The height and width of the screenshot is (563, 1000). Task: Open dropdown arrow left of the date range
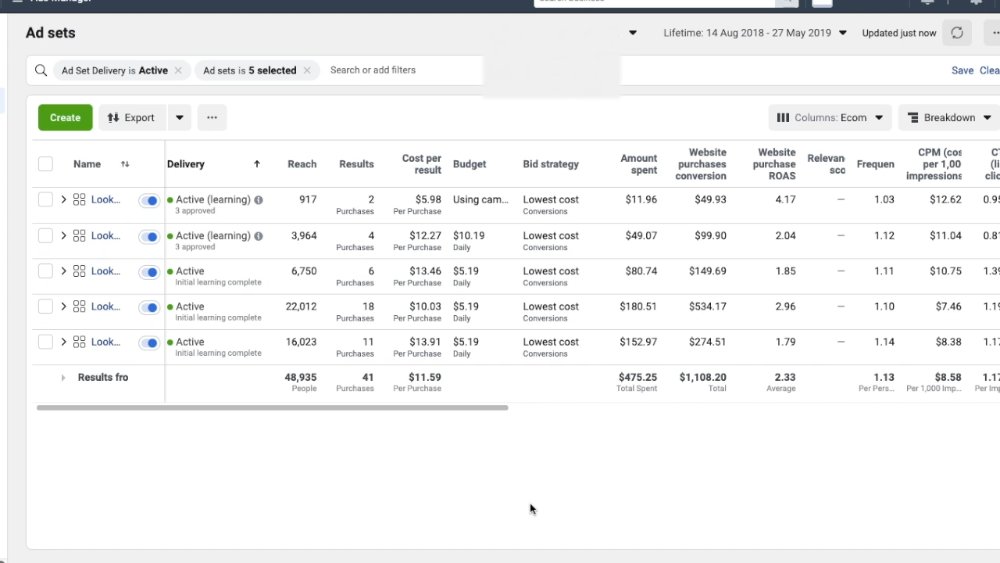point(633,33)
